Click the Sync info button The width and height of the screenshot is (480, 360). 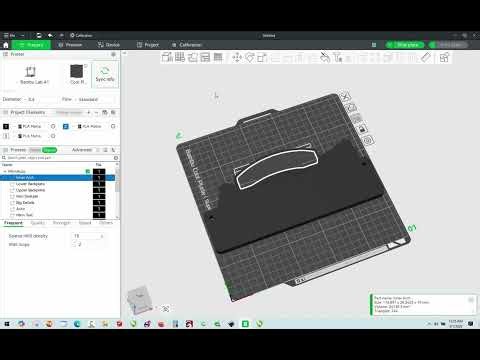(105, 74)
